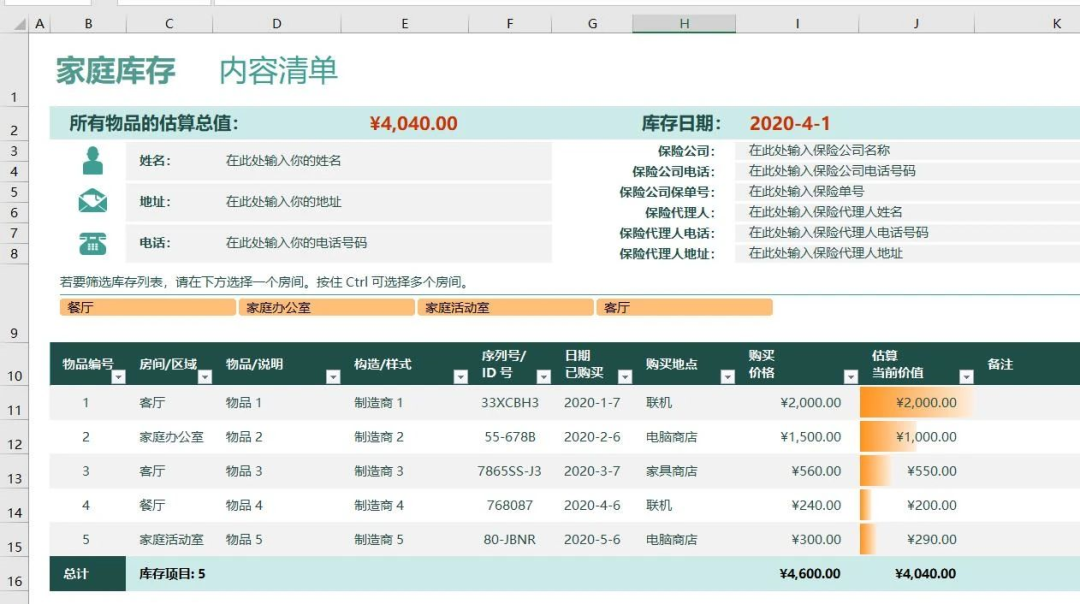Select the 餐厅 slicer button

147,307
